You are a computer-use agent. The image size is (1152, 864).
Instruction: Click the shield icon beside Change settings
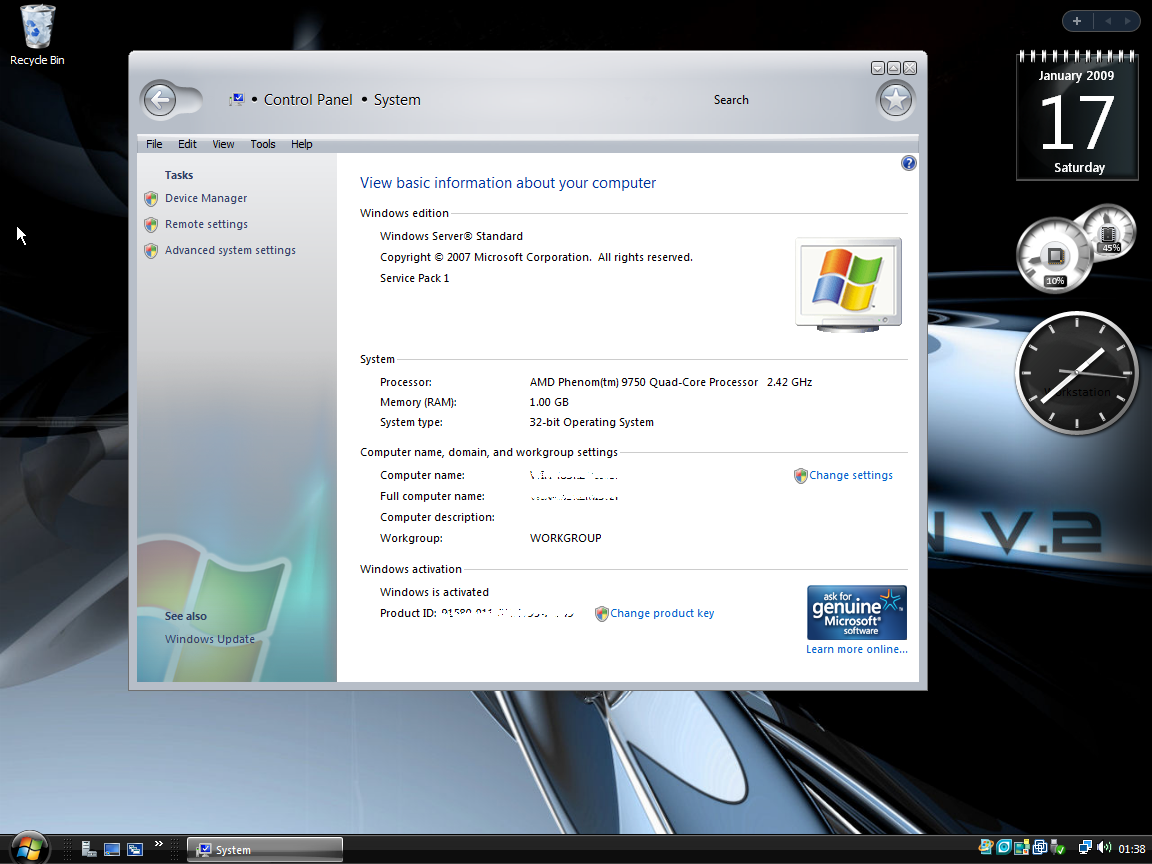click(801, 475)
